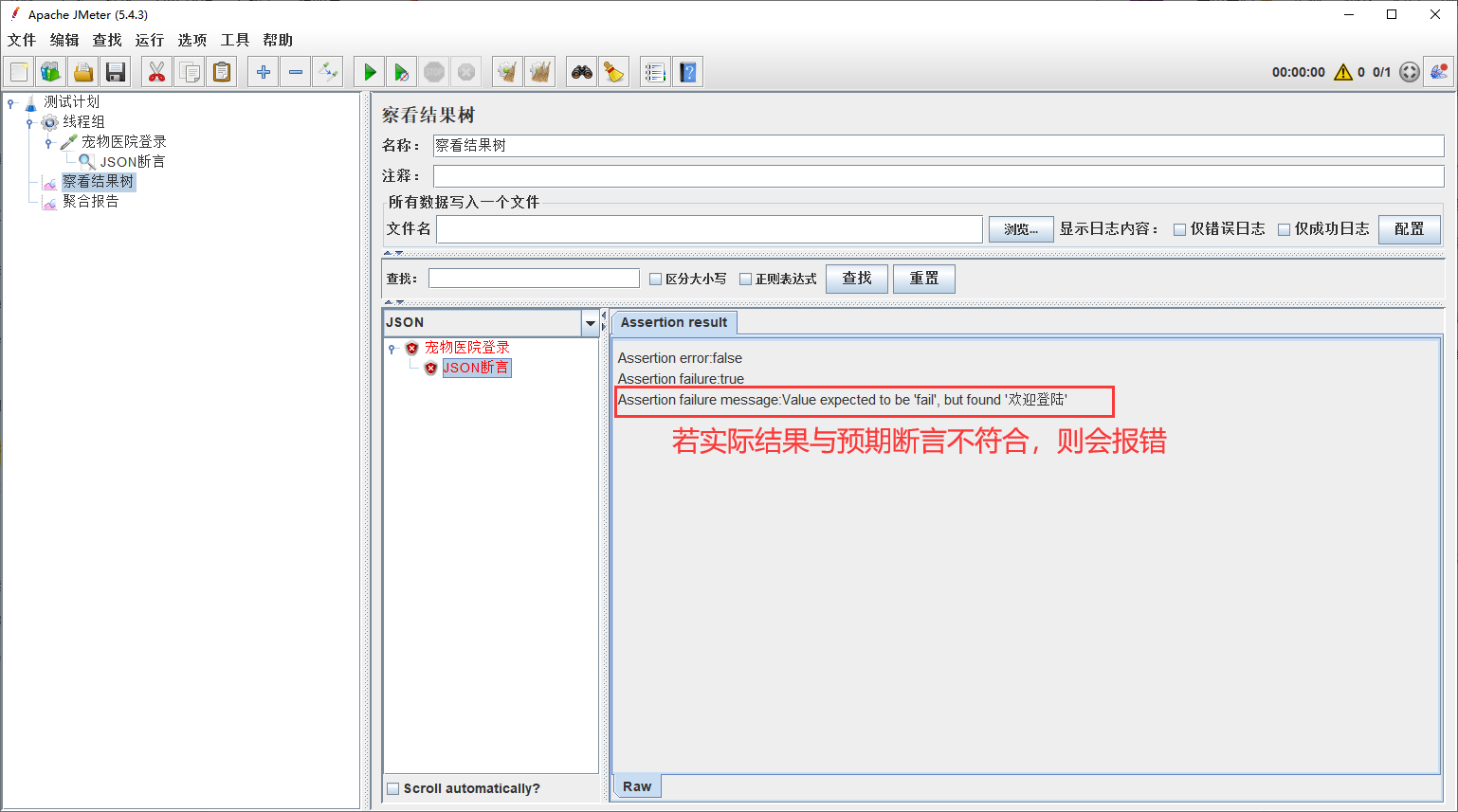This screenshot has height=812, width=1458.
Task: Collapse the 宠物医院登录 result node
Action: click(x=392, y=349)
